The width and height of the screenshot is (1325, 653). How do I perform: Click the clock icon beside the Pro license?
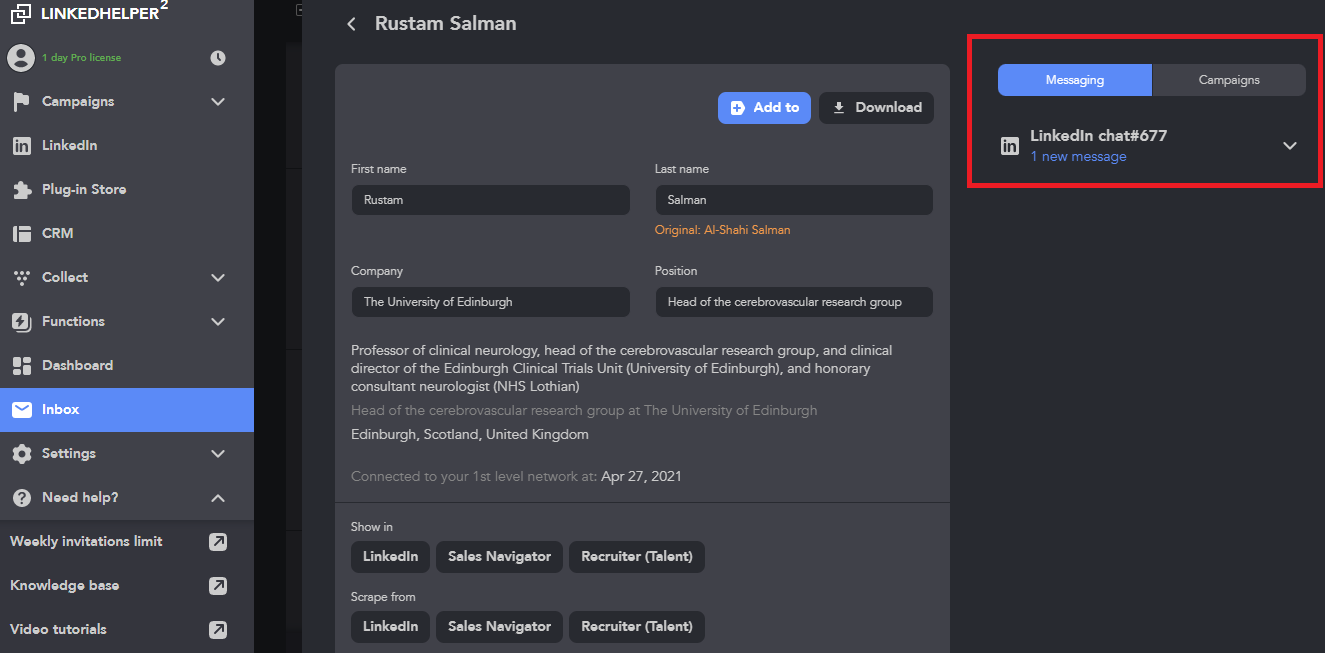(x=218, y=58)
